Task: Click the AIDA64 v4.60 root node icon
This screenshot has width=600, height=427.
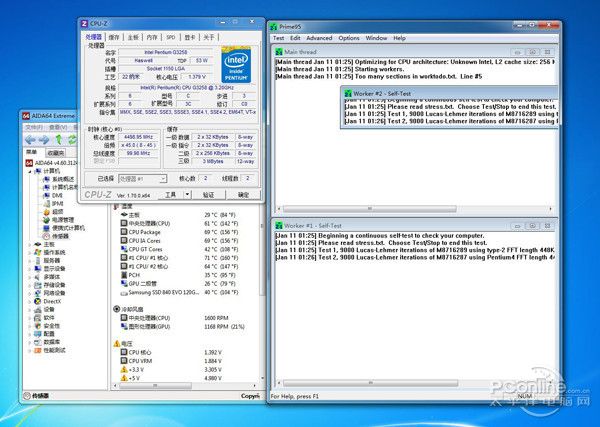Action: [x=29, y=163]
